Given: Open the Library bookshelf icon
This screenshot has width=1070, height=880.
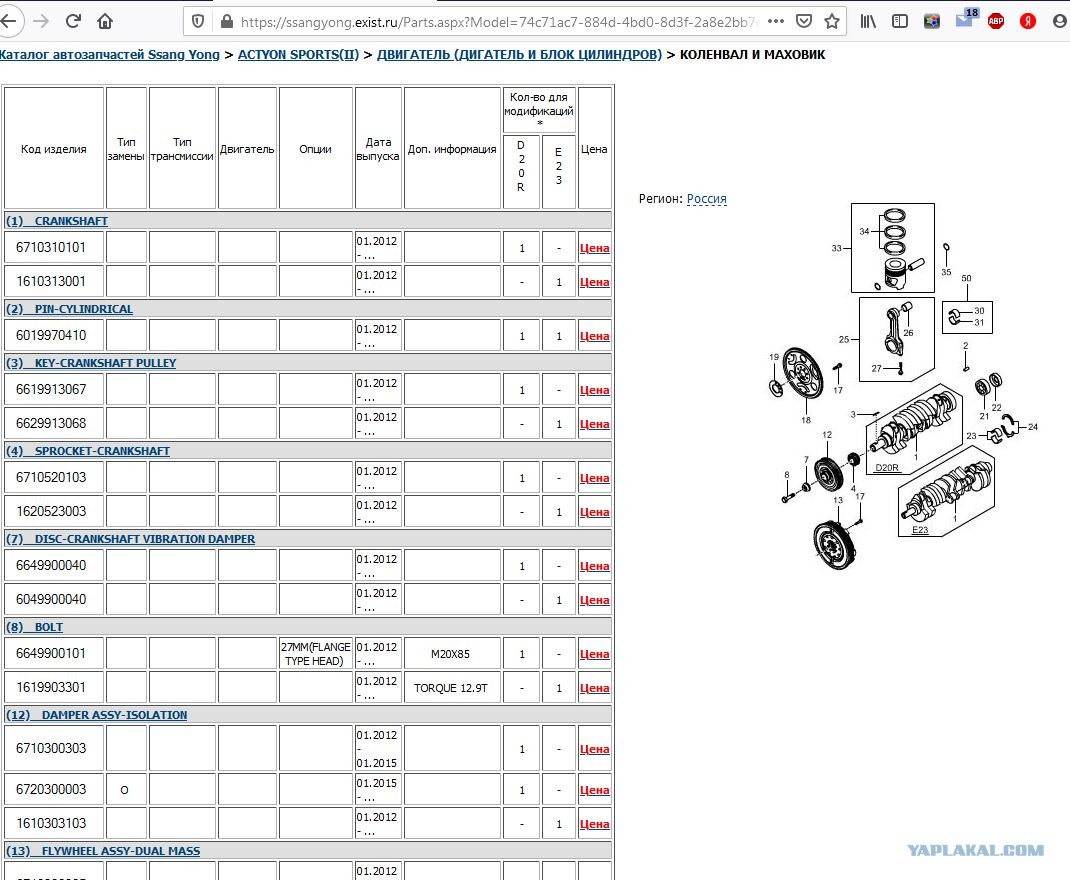Looking at the screenshot, I should click(x=868, y=21).
